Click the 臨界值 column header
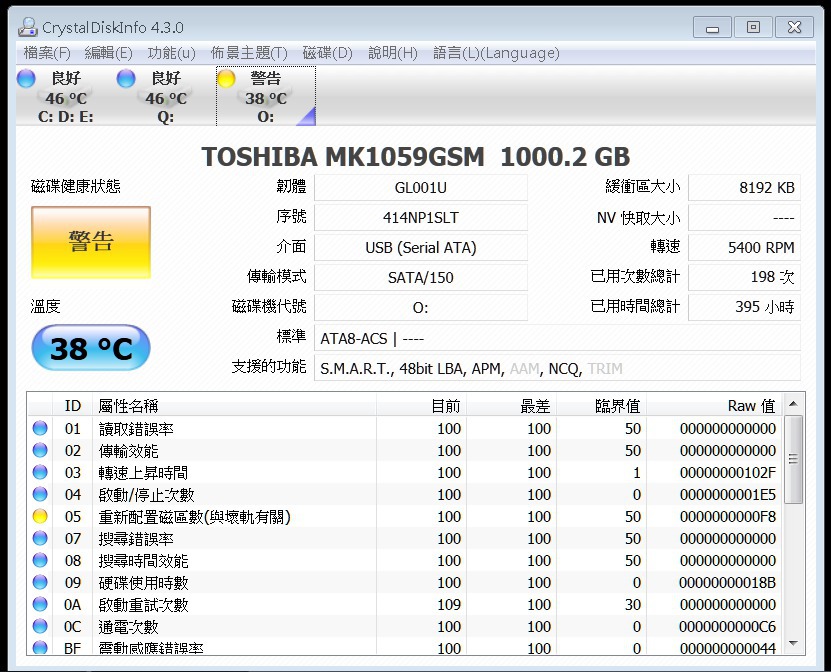The width and height of the screenshot is (831, 672). coord(602,406)
